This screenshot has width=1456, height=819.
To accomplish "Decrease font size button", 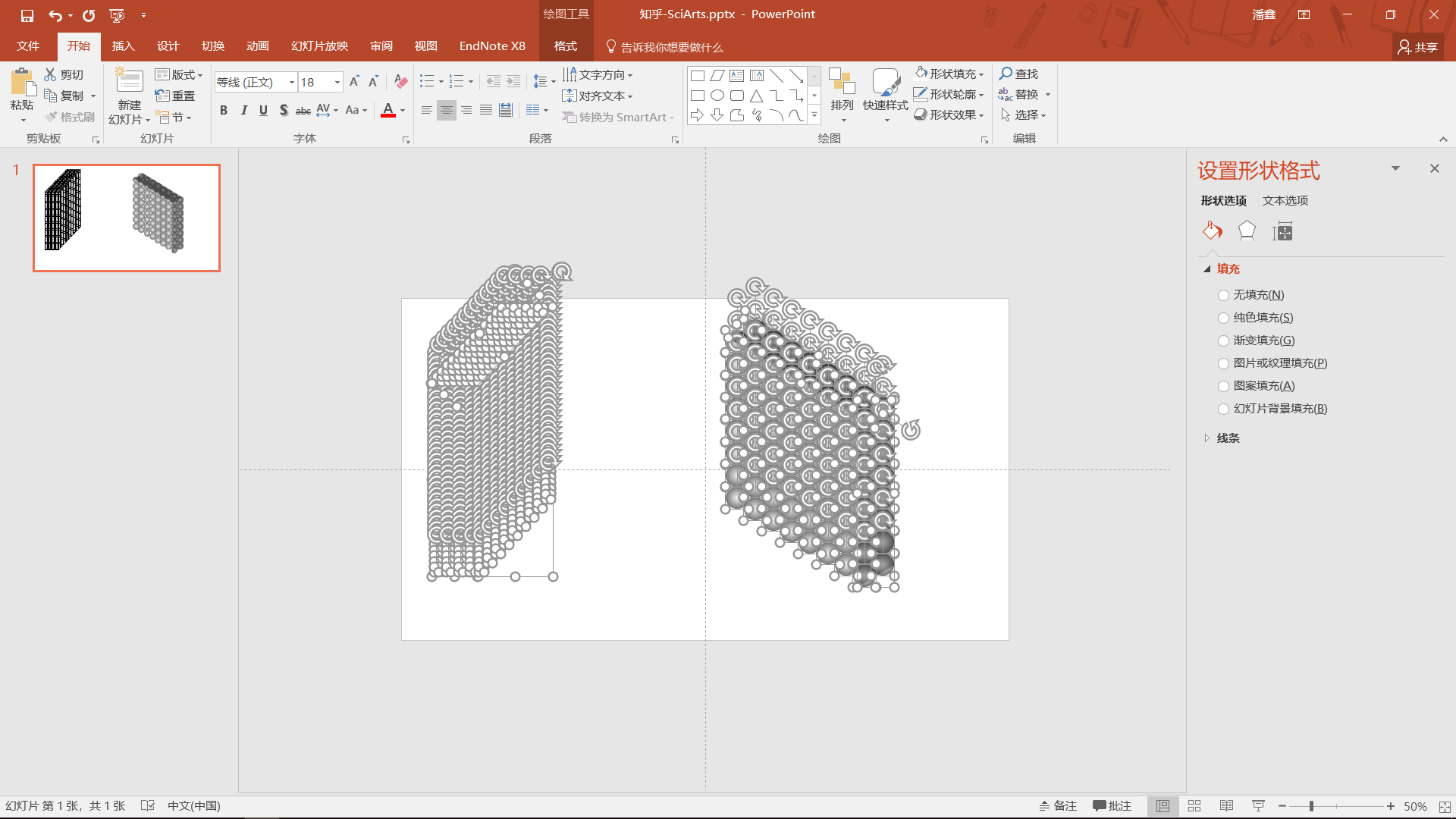I will 373,82.
